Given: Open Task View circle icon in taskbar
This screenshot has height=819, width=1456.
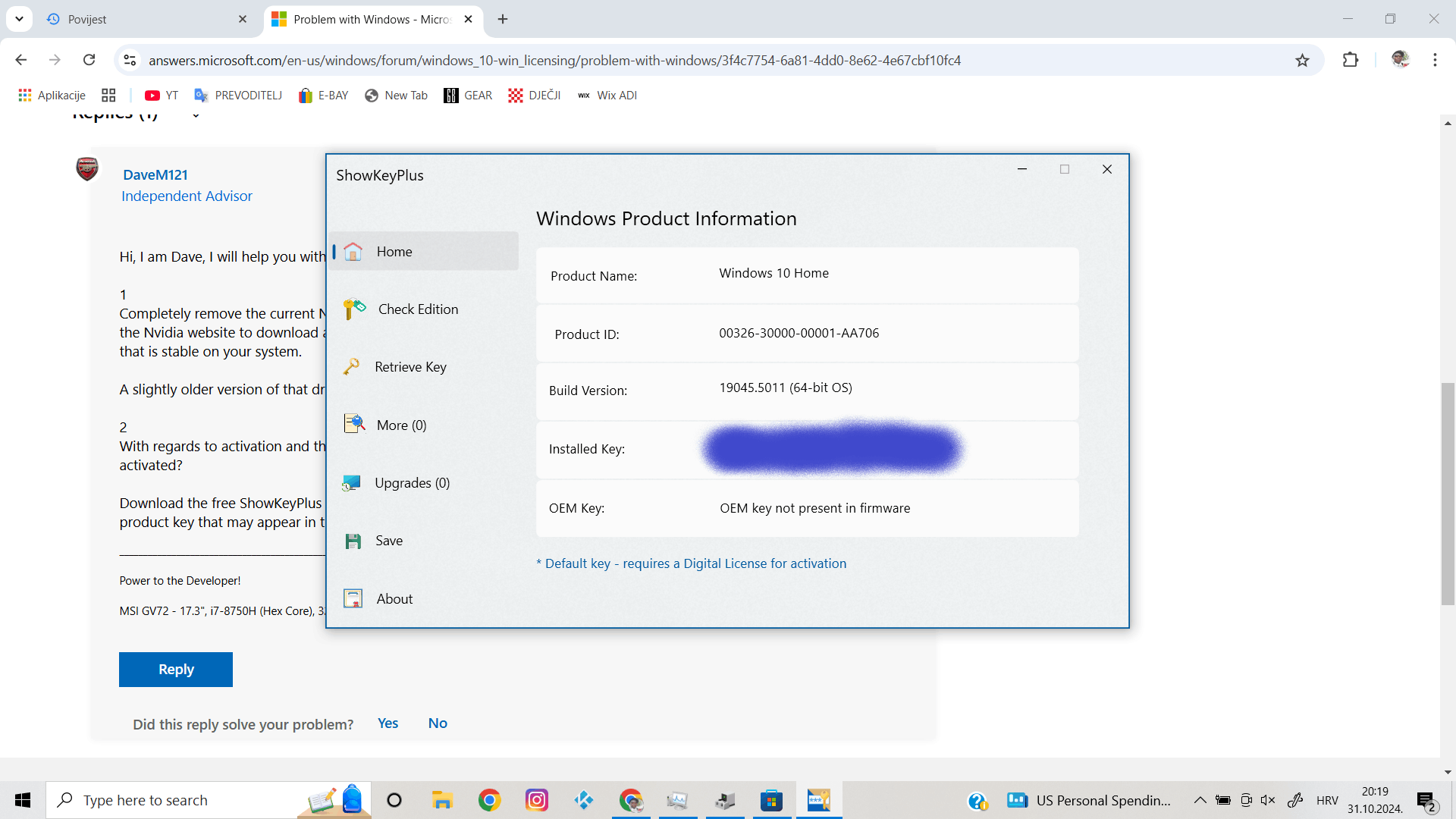Looking at the screenshot, I should click(x=394, y=800).
